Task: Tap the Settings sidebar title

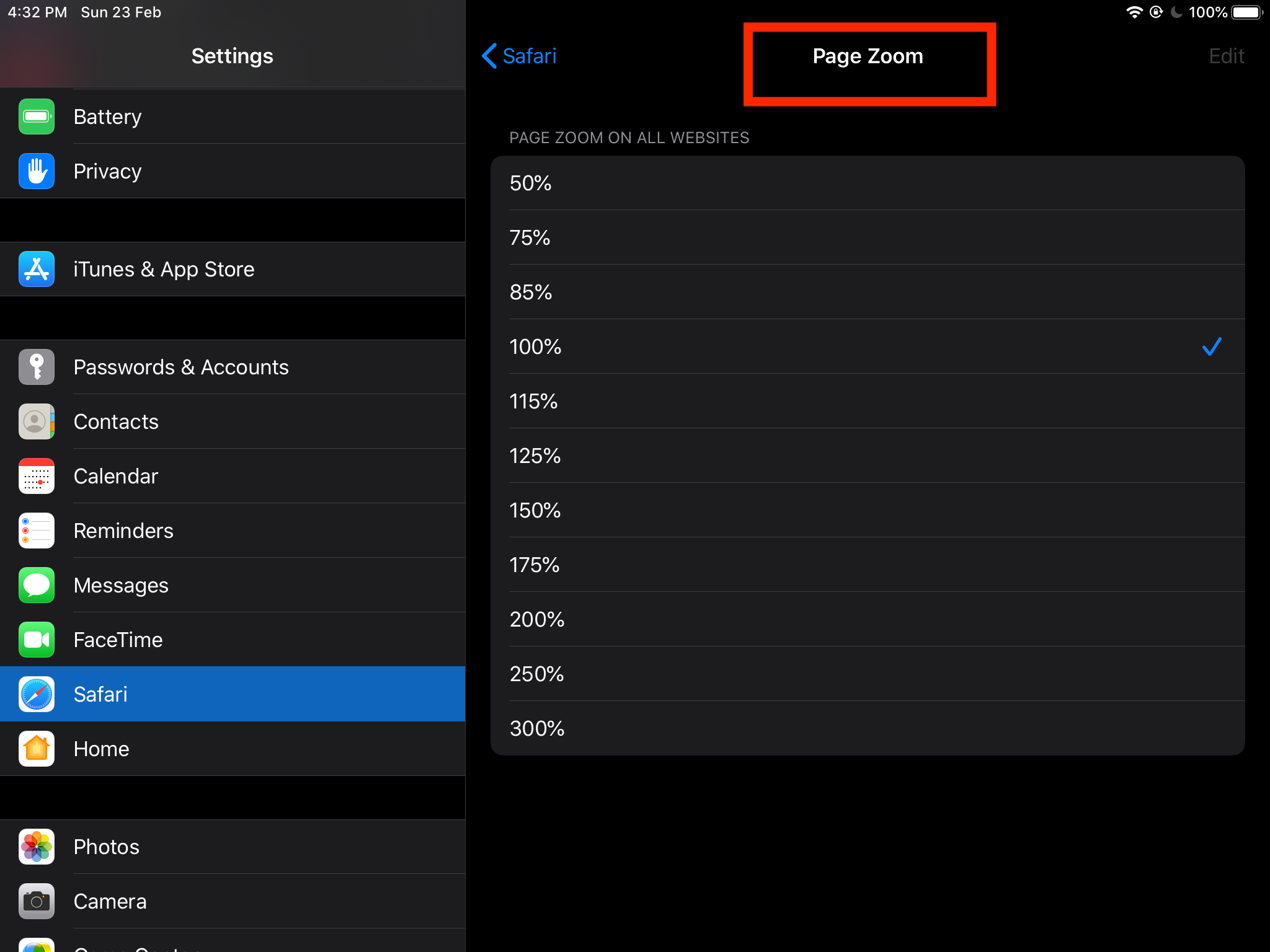Action: pos(233,56)
